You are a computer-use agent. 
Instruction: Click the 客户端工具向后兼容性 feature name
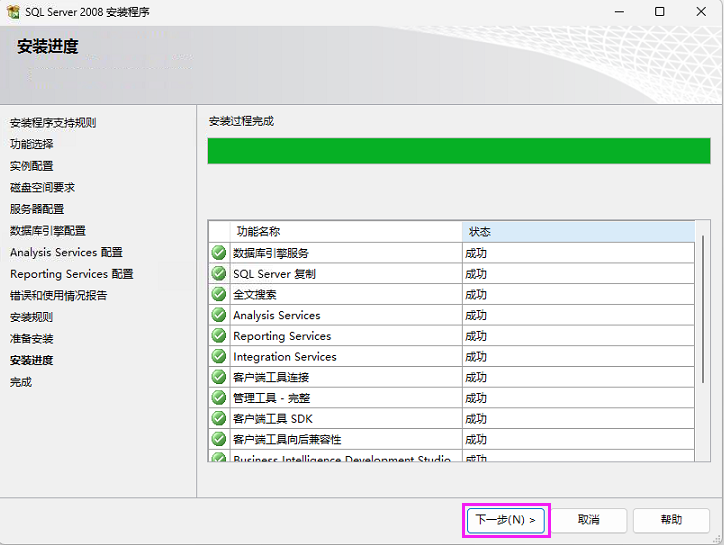pos(287,440)
